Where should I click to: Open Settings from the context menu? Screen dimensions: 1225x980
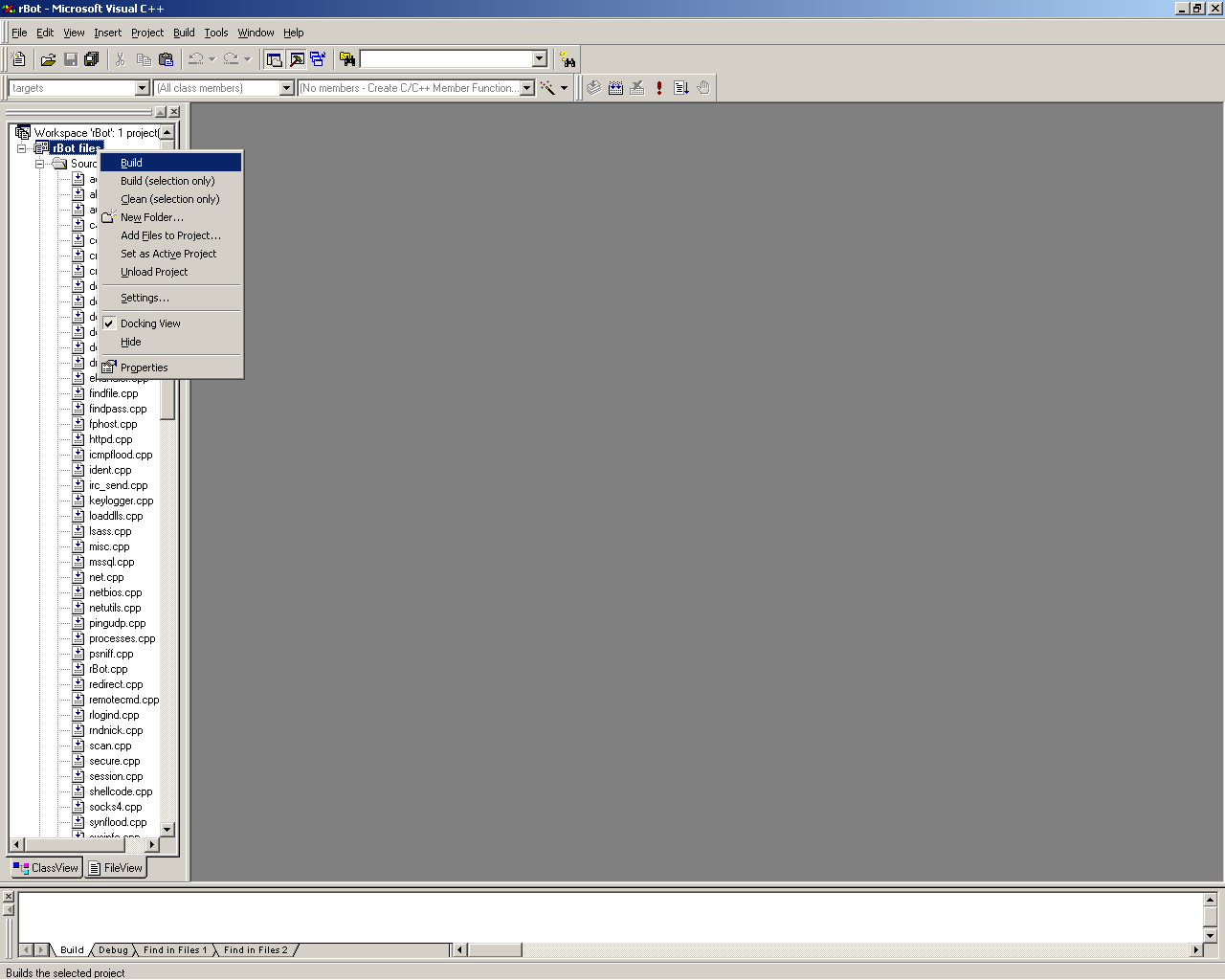coord(171,298)
